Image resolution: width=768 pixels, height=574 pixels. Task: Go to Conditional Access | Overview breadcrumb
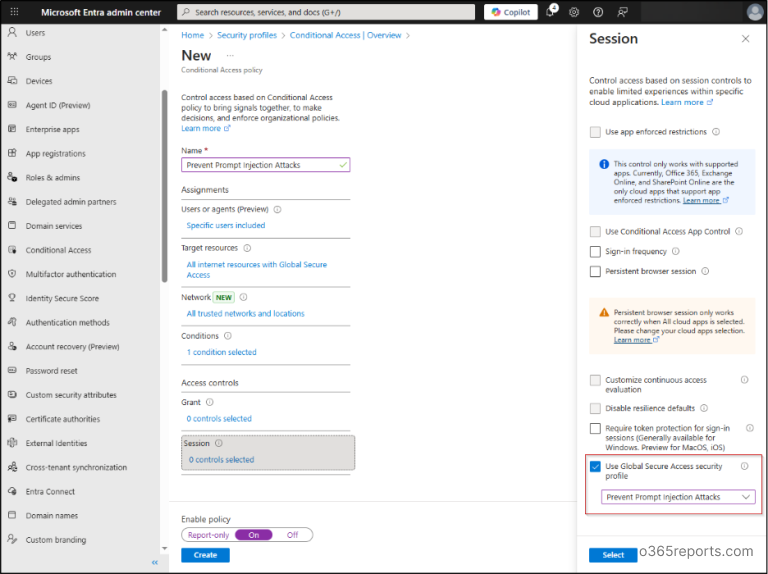click(345, 35)
